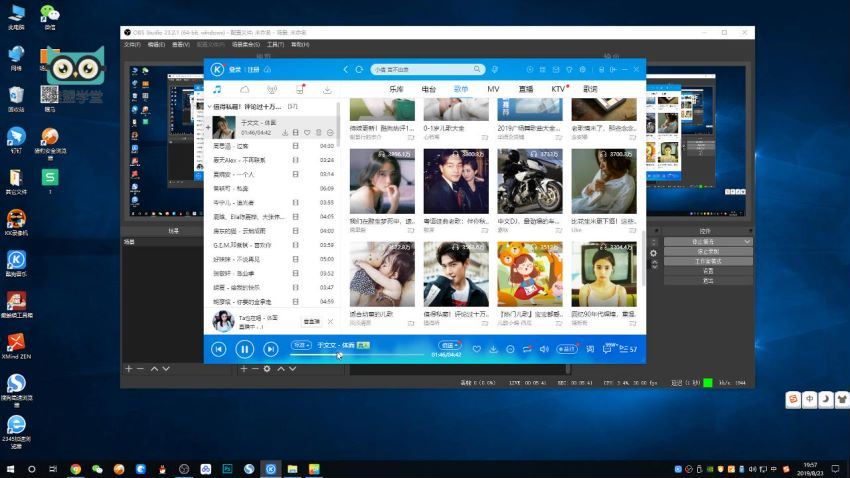
Task: Toggle the loop play mode icon
Action: coord(527,349)
